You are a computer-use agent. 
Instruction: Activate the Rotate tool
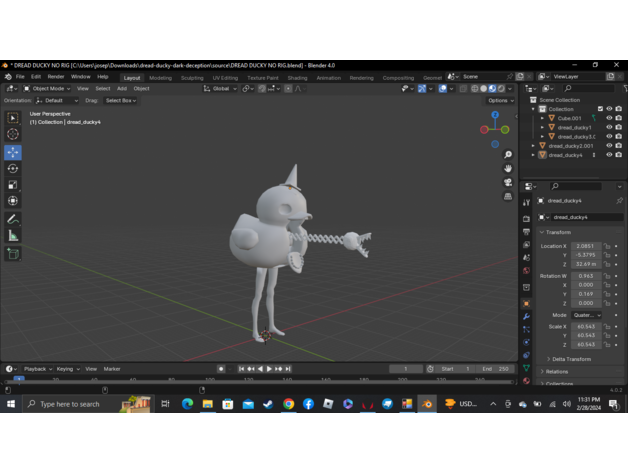tap(13, 169)
